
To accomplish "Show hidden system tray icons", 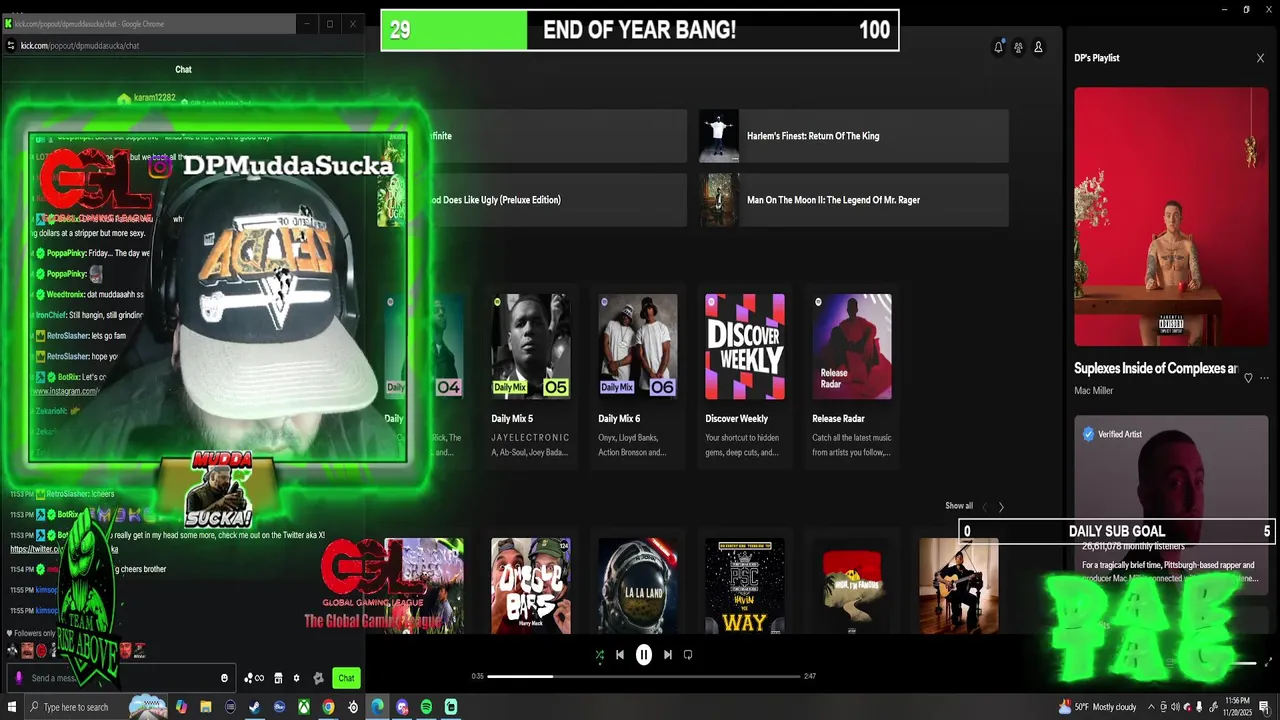I will tap(1151, 707).
